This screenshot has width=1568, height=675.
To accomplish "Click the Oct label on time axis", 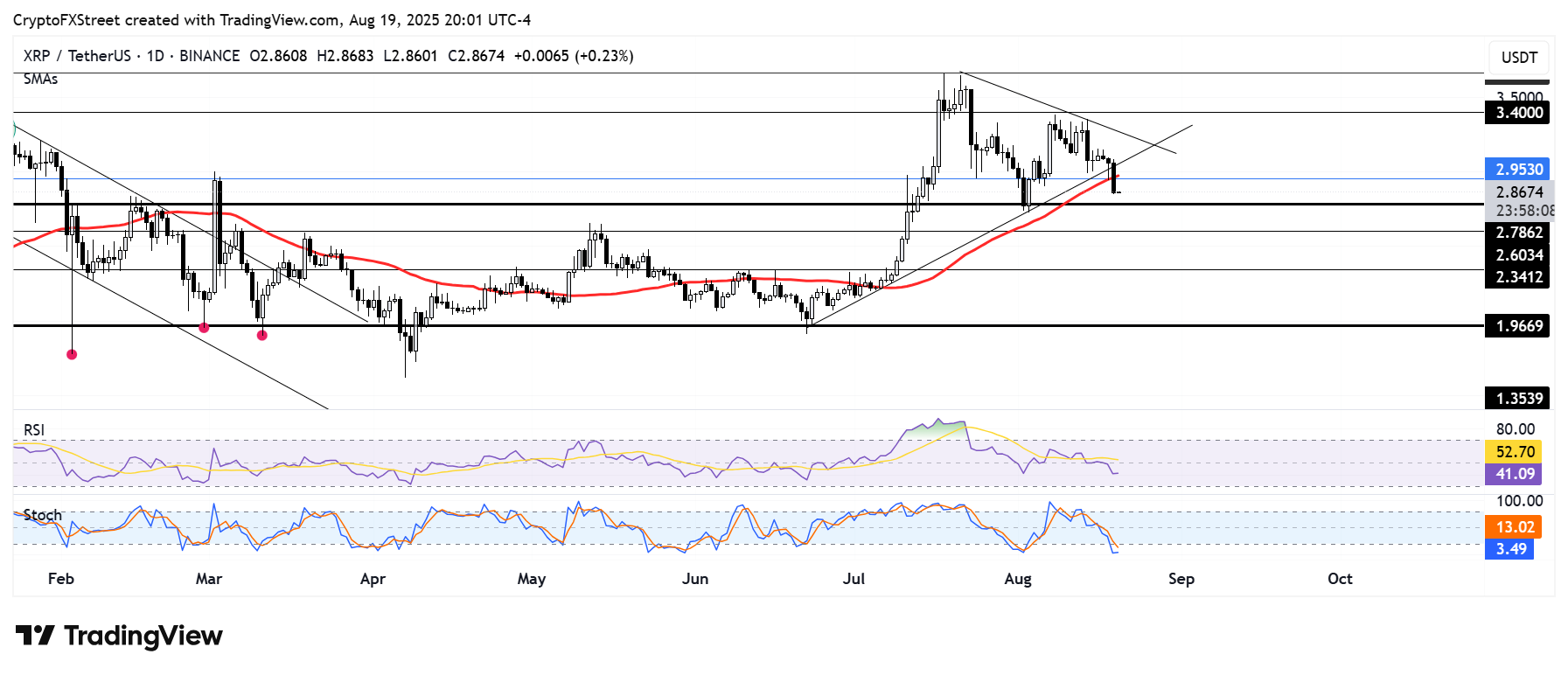I will point(1340,579).
